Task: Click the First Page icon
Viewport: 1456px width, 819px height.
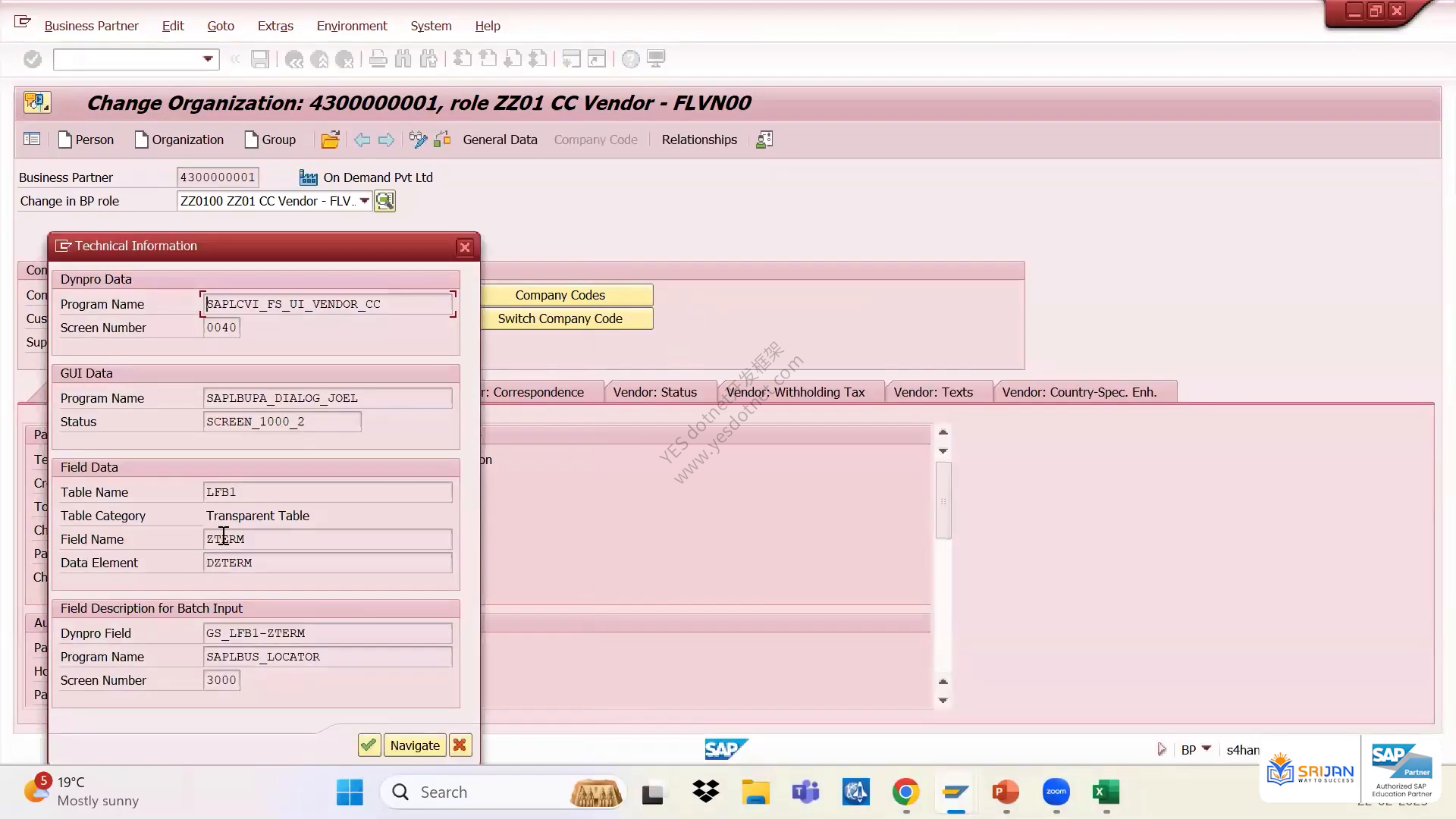Action: pos(462,59)
